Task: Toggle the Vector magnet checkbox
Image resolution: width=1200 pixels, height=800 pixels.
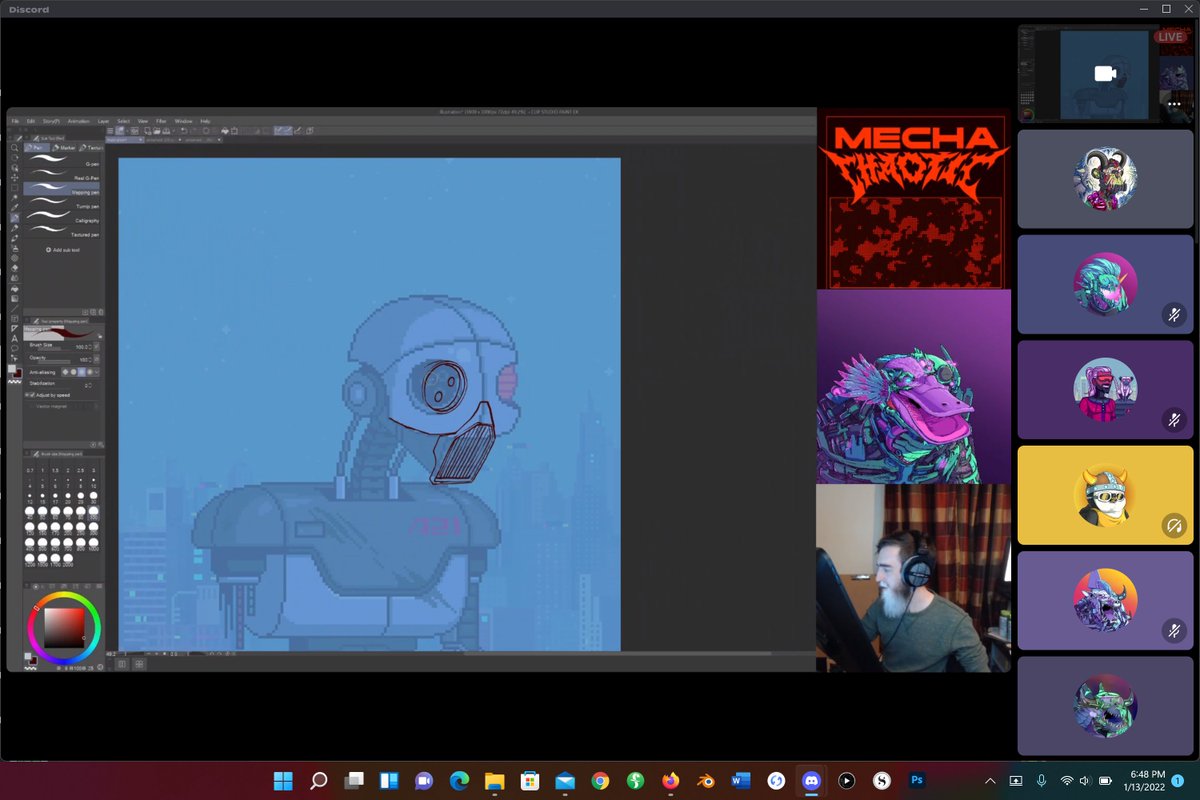Action: 31,406
